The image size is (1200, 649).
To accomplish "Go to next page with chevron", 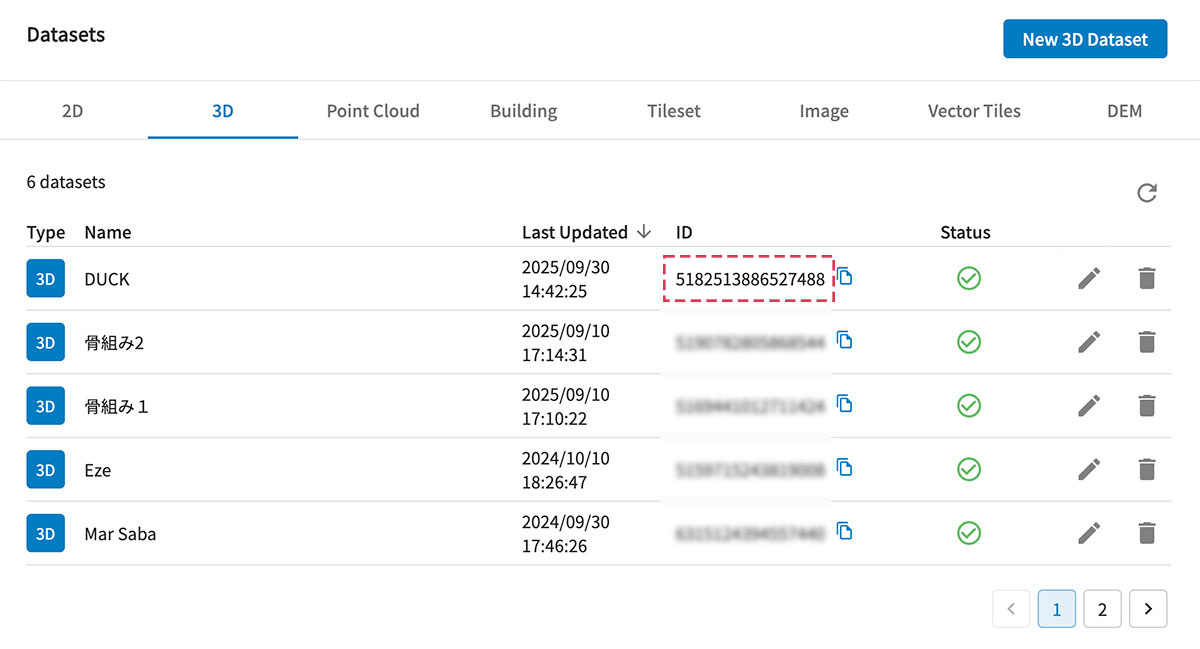I will pyautogui.click(x=1148, y=608).
